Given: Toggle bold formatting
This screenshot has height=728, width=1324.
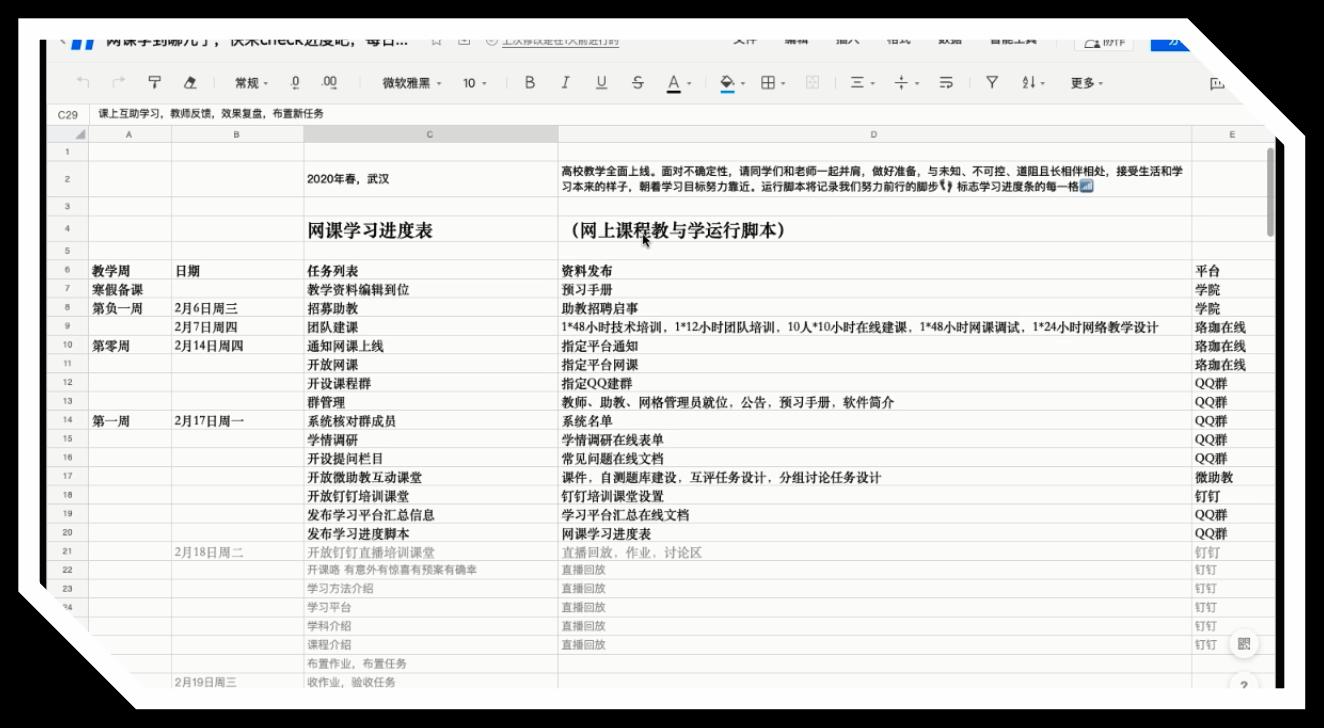Looking at the screenshot, I should pyautogui.click(x=530, y=83).
